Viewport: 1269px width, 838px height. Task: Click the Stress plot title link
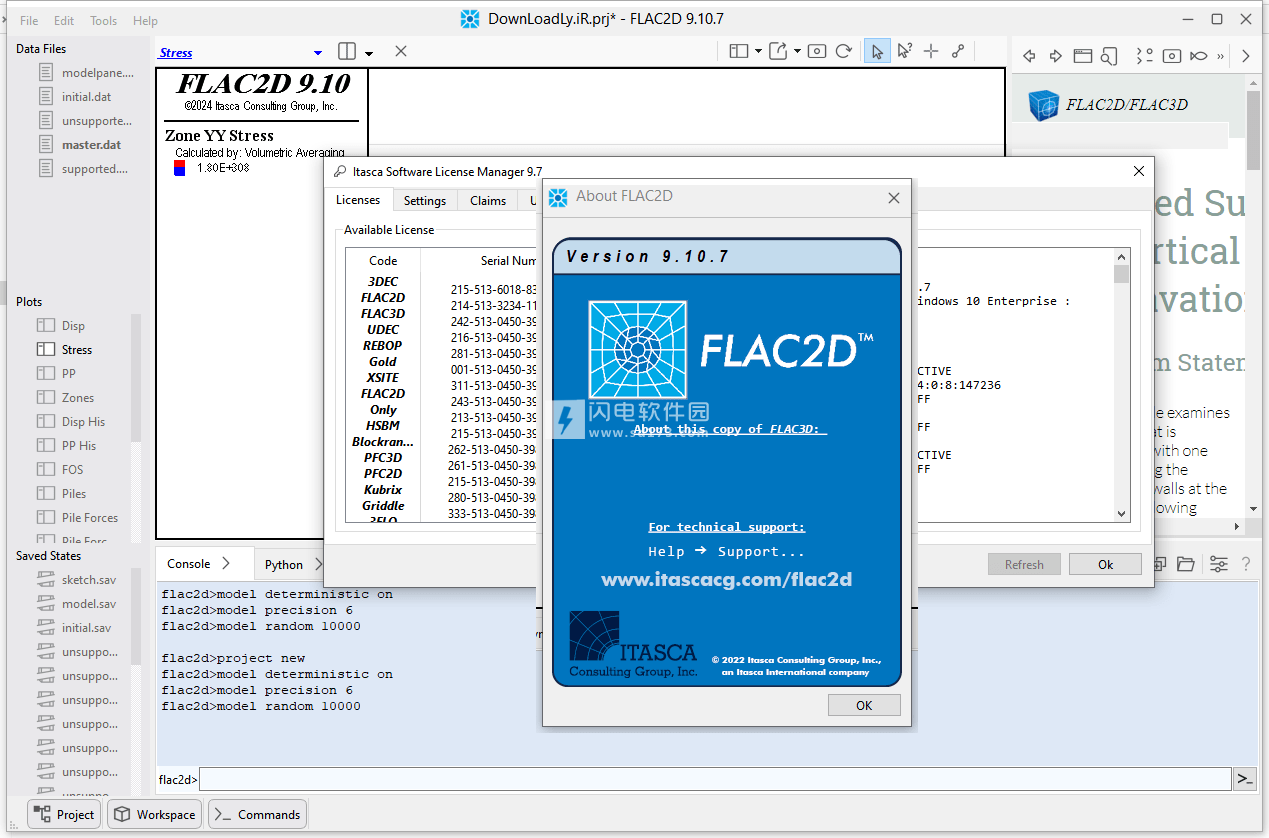[x=176, y=53]
